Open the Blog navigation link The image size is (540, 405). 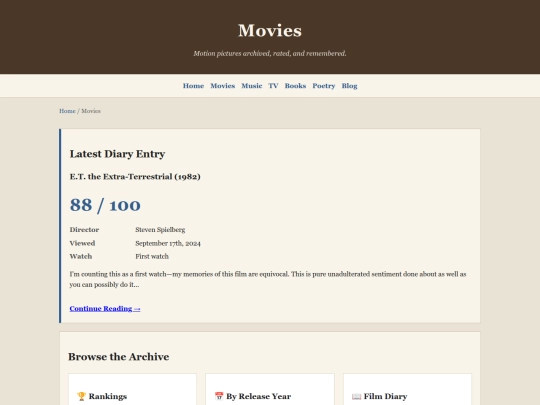tap(349, 86)
